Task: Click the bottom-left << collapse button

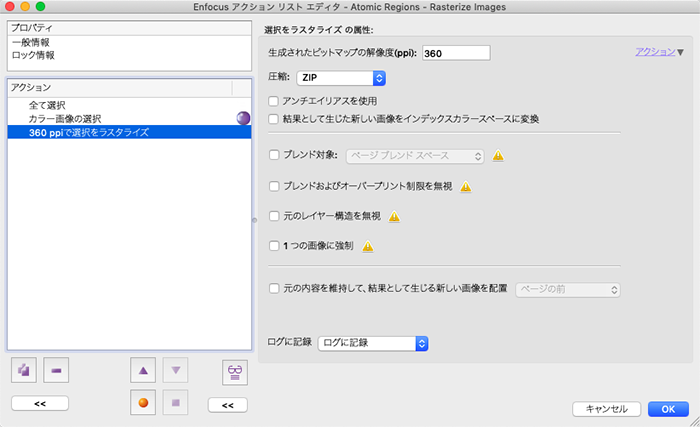Action: pyautogui.click(x=40, y=403)
